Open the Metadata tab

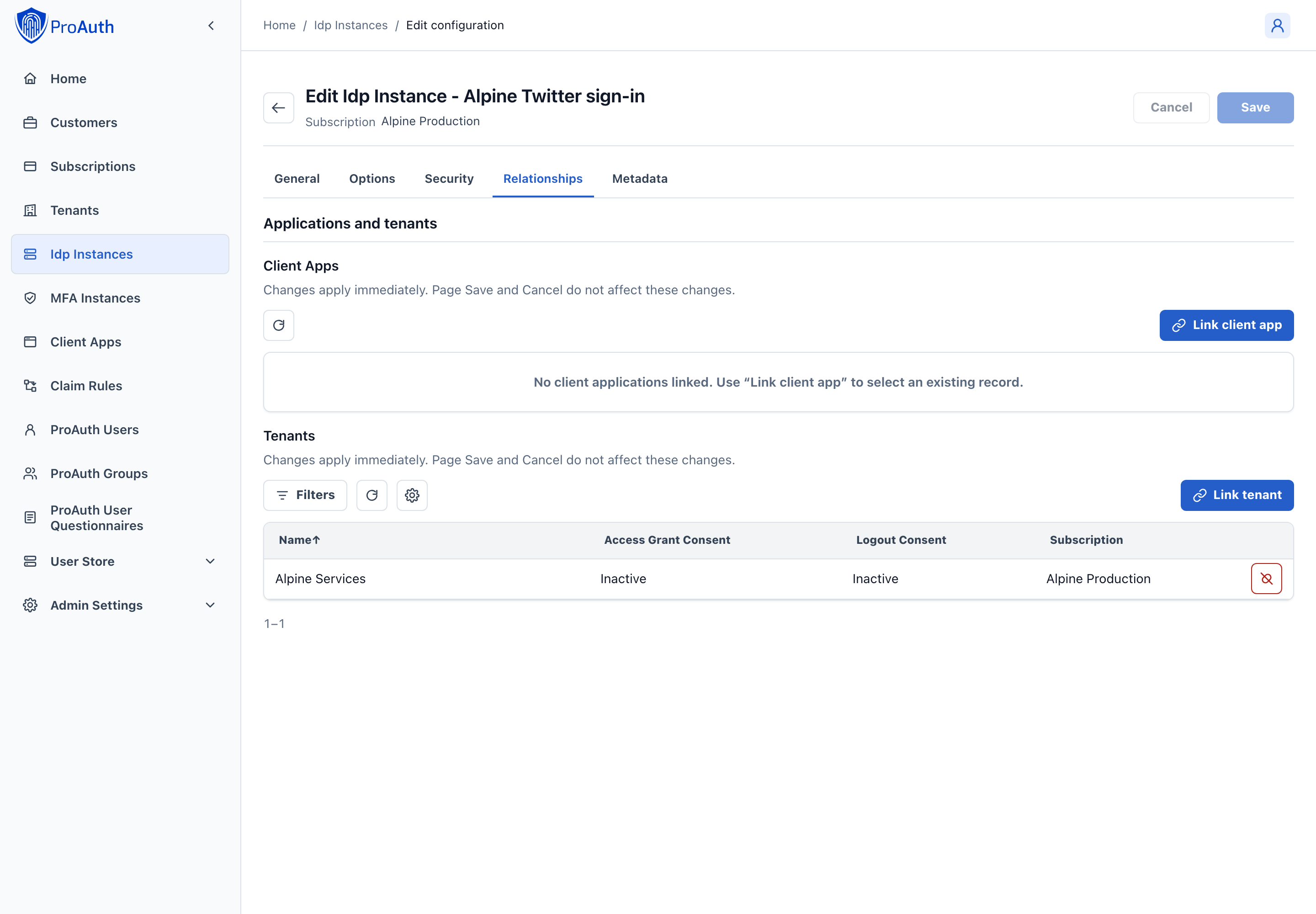(x=640, y=179)
